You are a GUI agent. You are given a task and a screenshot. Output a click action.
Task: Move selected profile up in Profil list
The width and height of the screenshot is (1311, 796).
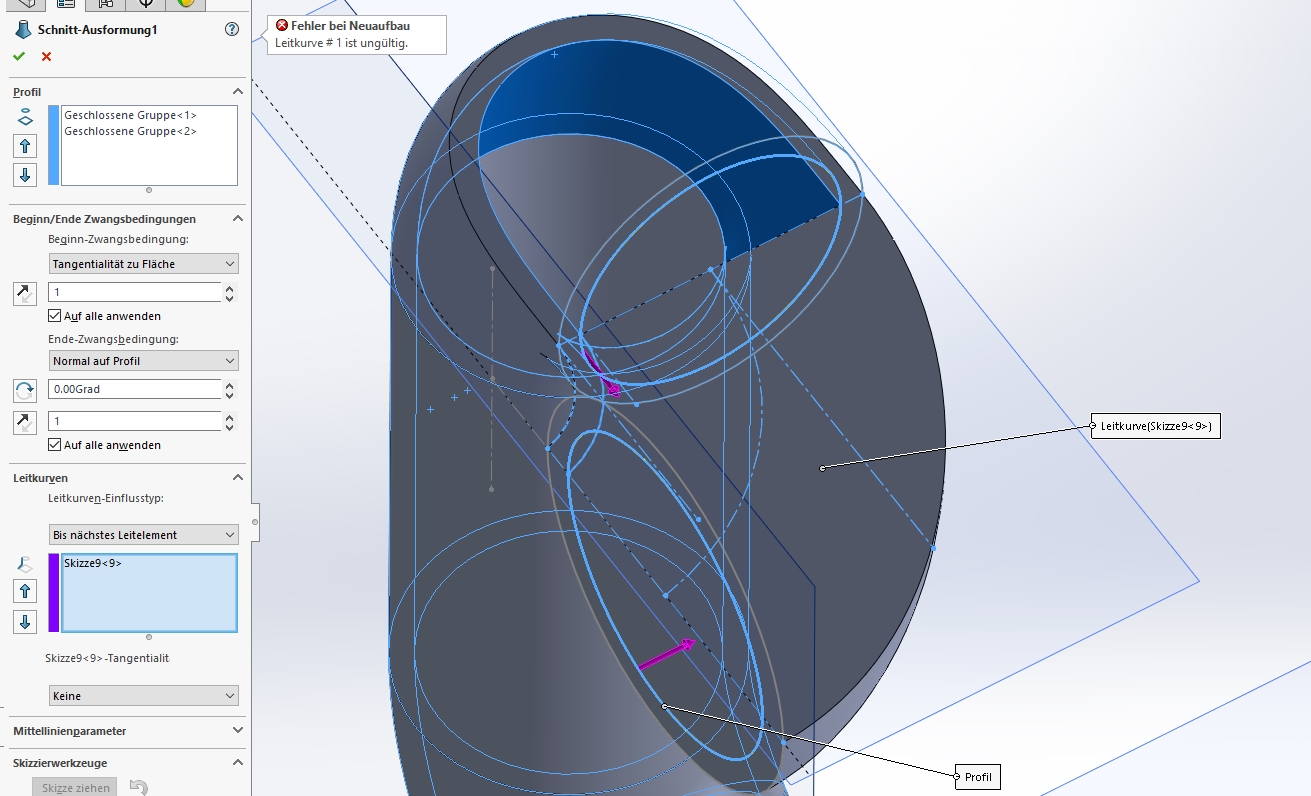[x=26, y=146]
